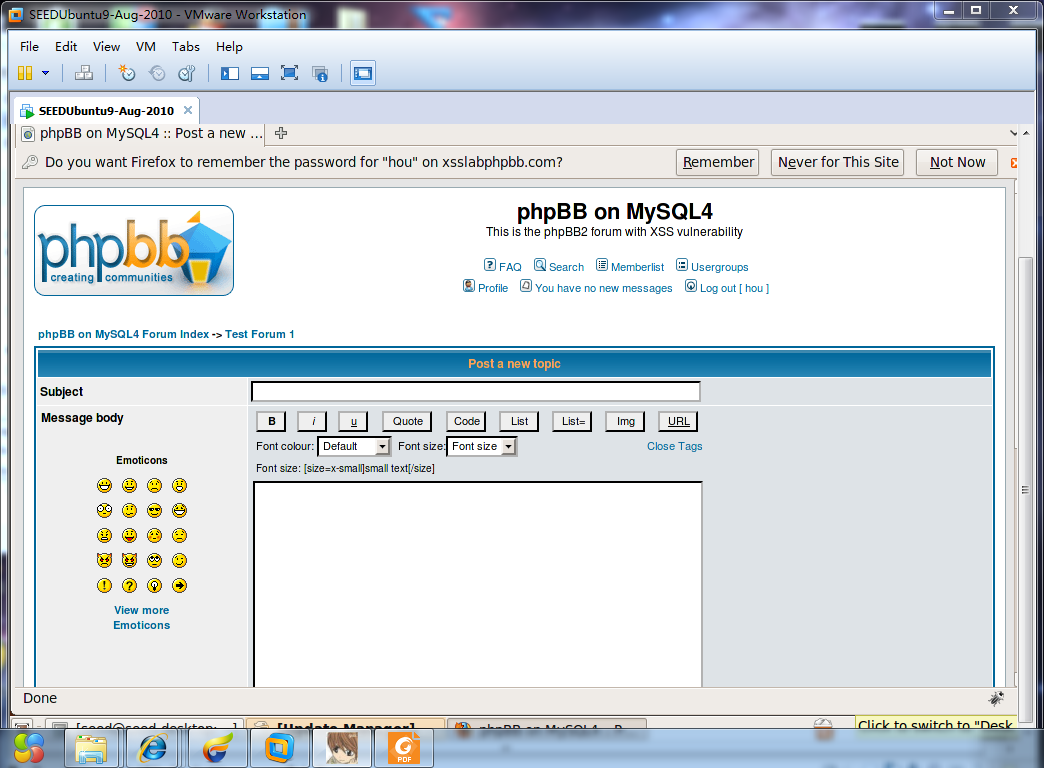Insert the cool sunglasses emoticon
Viewport: 1044px width, 768px height.
pyautogui.click(x=154, y=511)
